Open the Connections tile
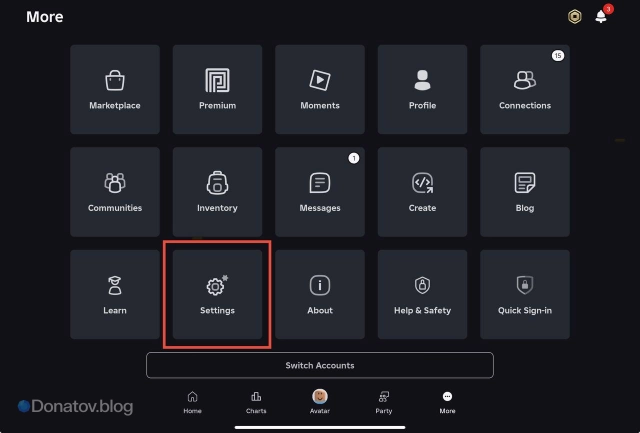640x433 pixels. [525, 89]
